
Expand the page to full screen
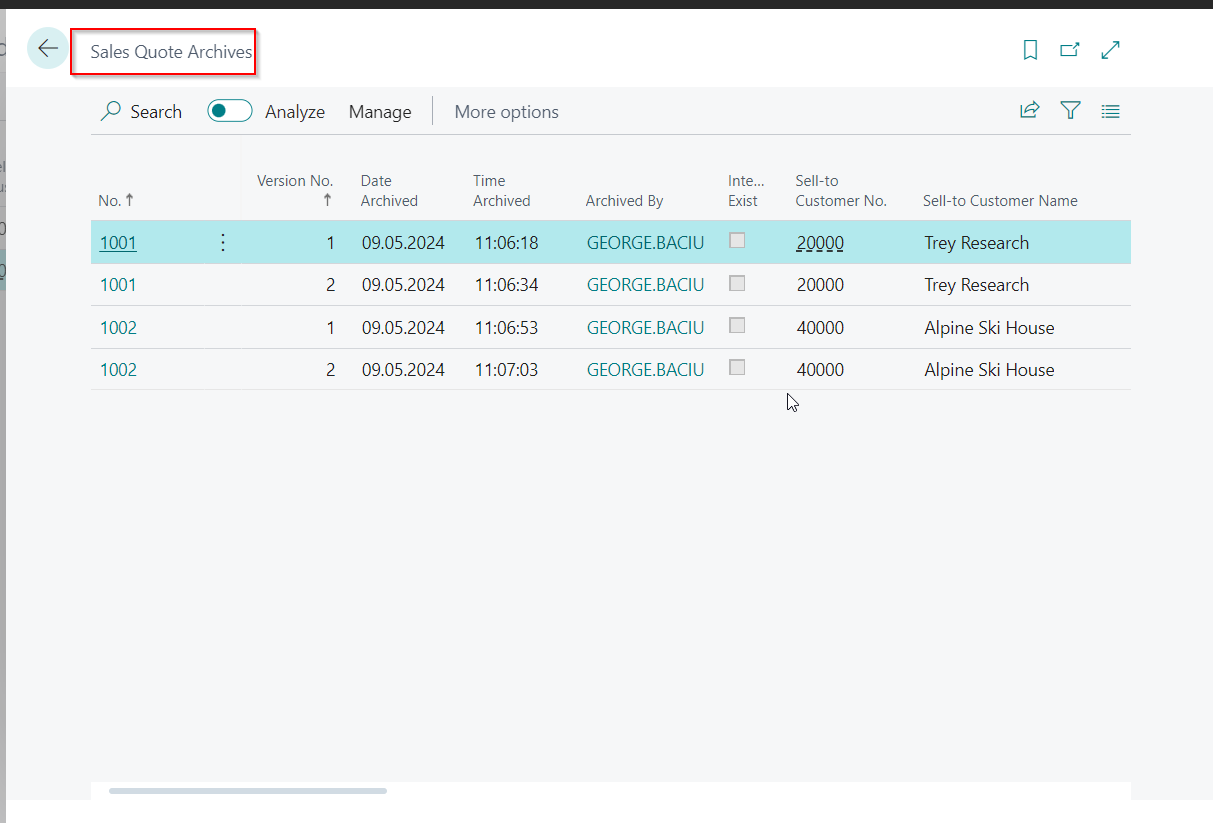[1110, 50]
